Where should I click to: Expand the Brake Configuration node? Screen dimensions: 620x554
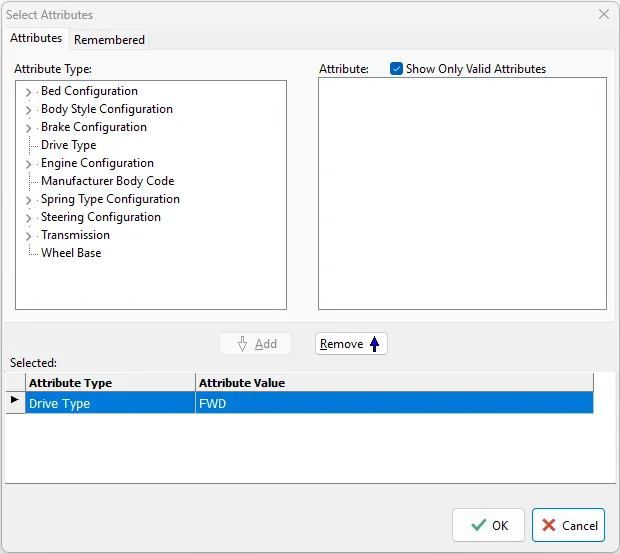click(28, 128)
